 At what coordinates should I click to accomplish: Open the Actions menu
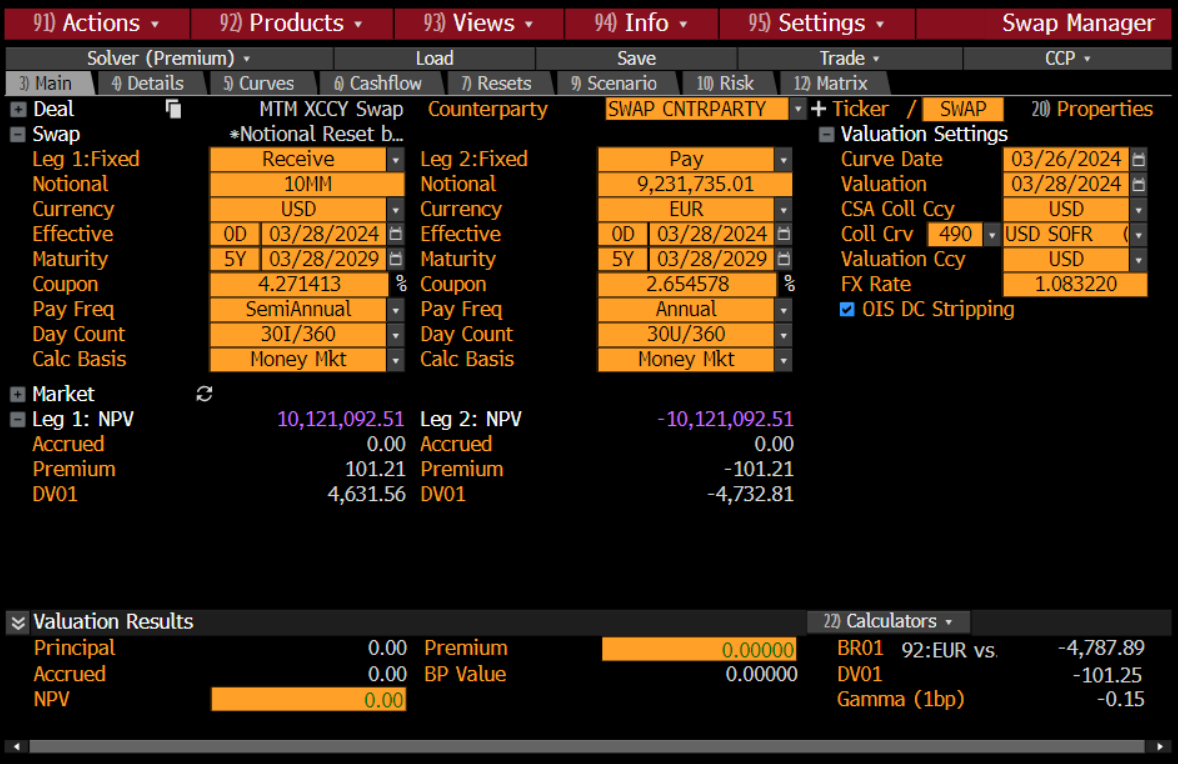click(96, 23)
